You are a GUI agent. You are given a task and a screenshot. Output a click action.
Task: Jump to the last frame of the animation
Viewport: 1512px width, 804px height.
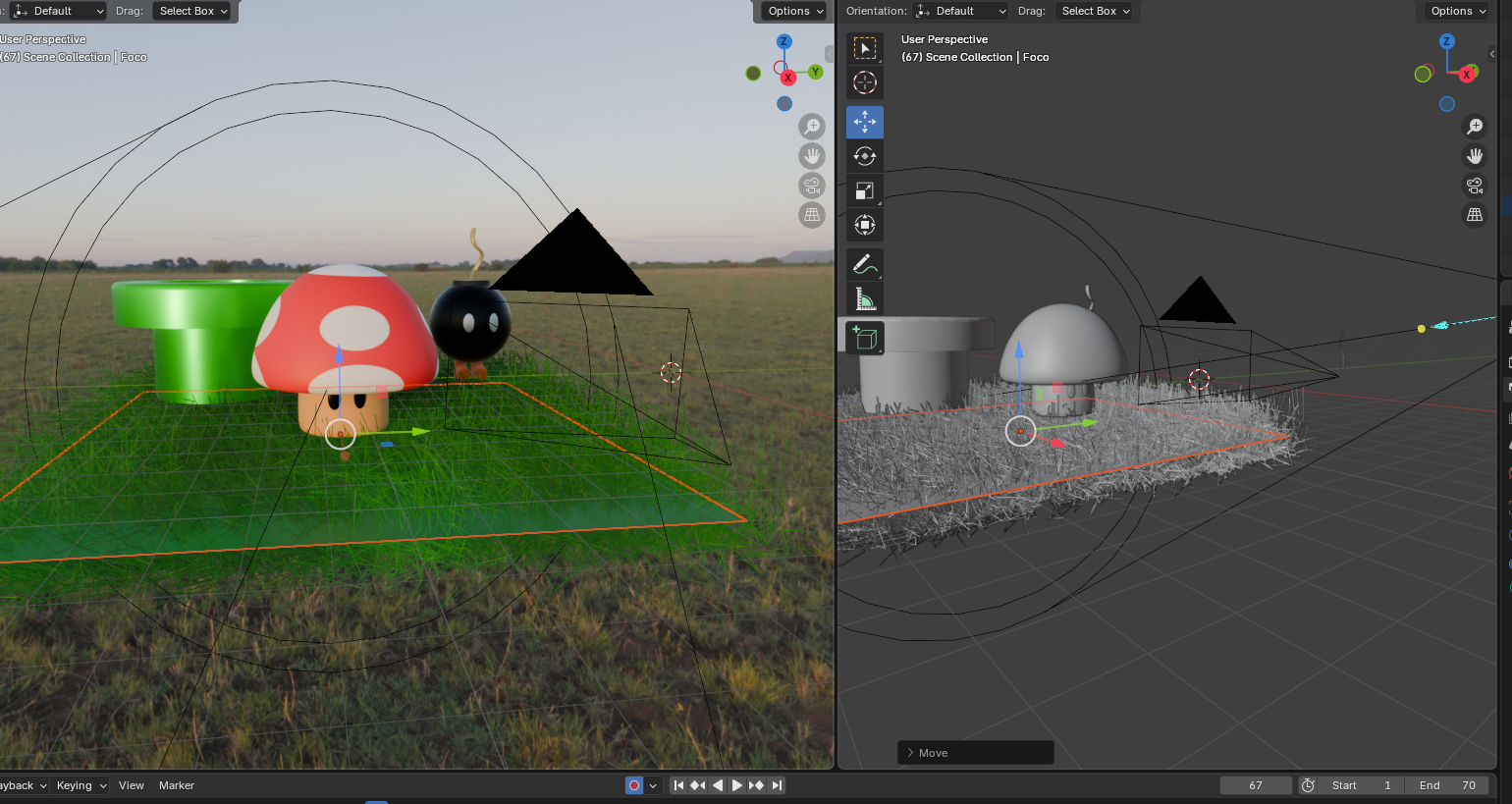pyautogui.click(x=777, y=785)
